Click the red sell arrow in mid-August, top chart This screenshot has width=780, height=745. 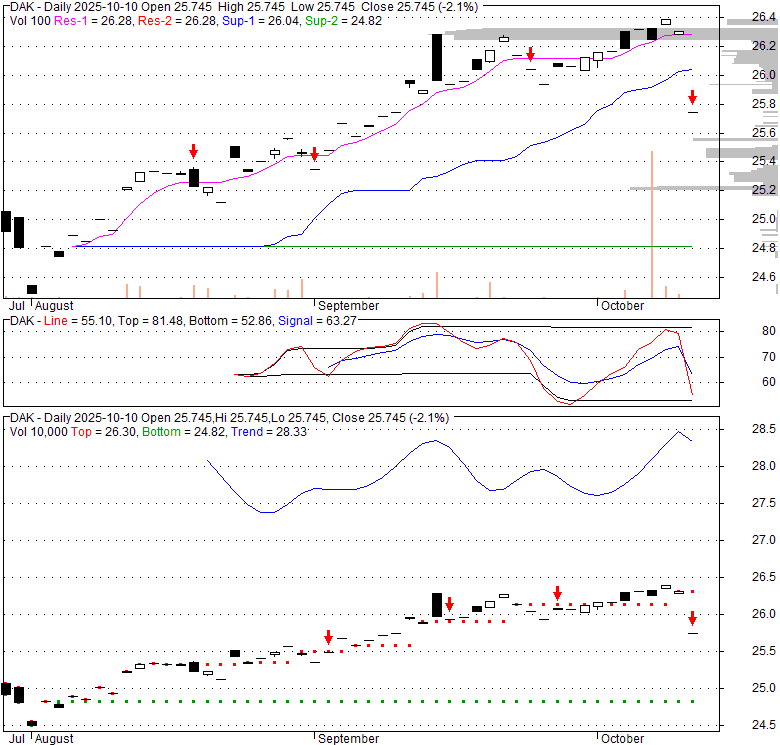(194, 151)
